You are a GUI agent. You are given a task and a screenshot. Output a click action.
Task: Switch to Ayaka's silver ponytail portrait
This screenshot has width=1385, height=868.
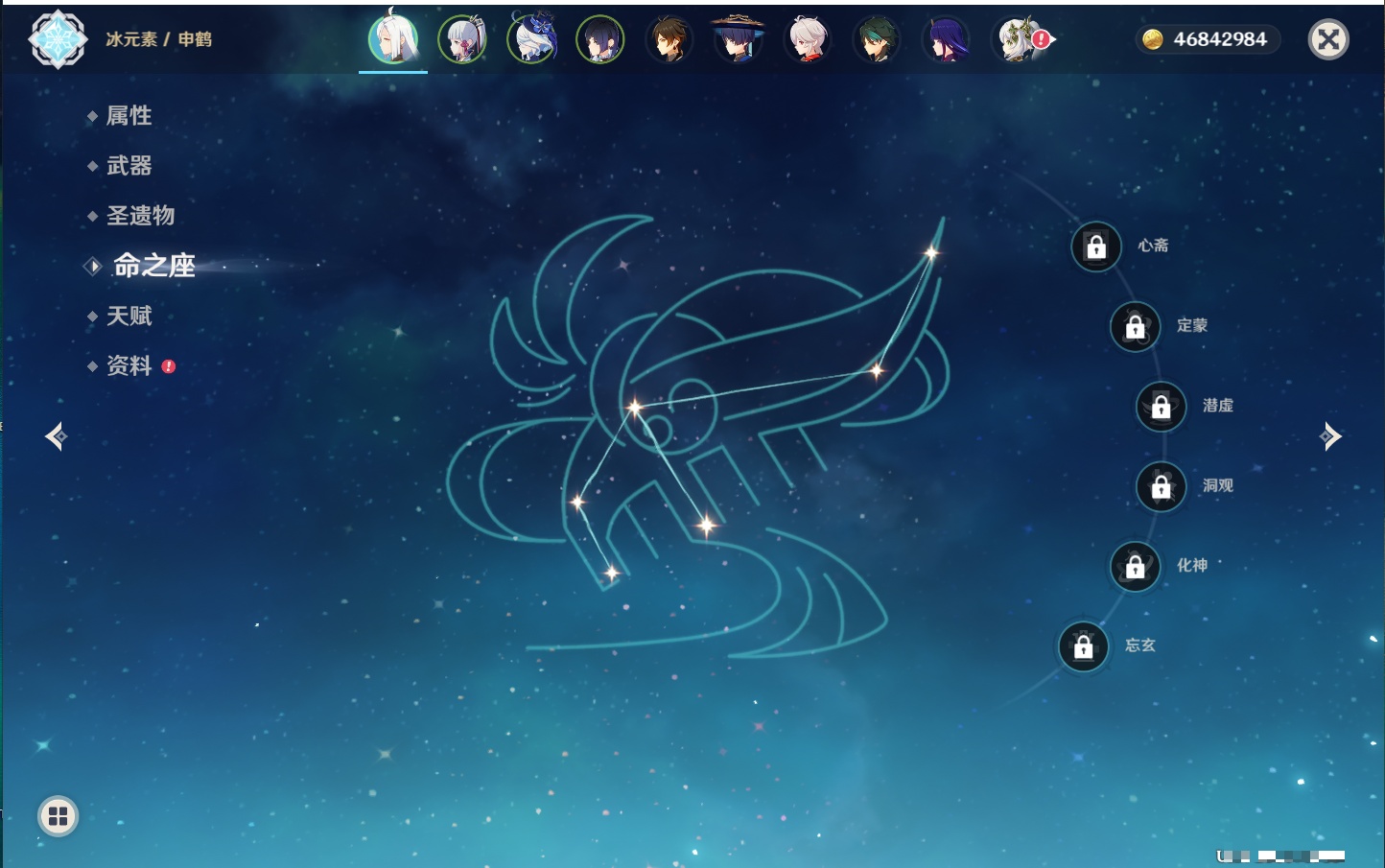pyautogui.click(x=462, y=39)
